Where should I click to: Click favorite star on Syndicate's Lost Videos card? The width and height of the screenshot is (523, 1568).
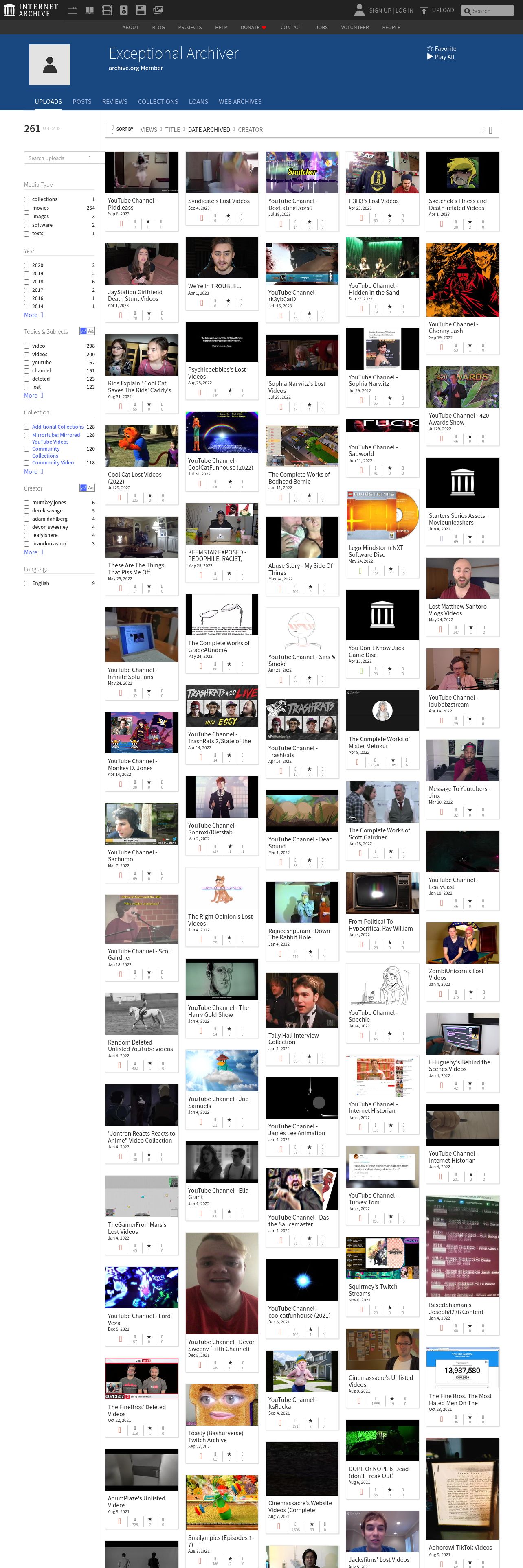229,215
